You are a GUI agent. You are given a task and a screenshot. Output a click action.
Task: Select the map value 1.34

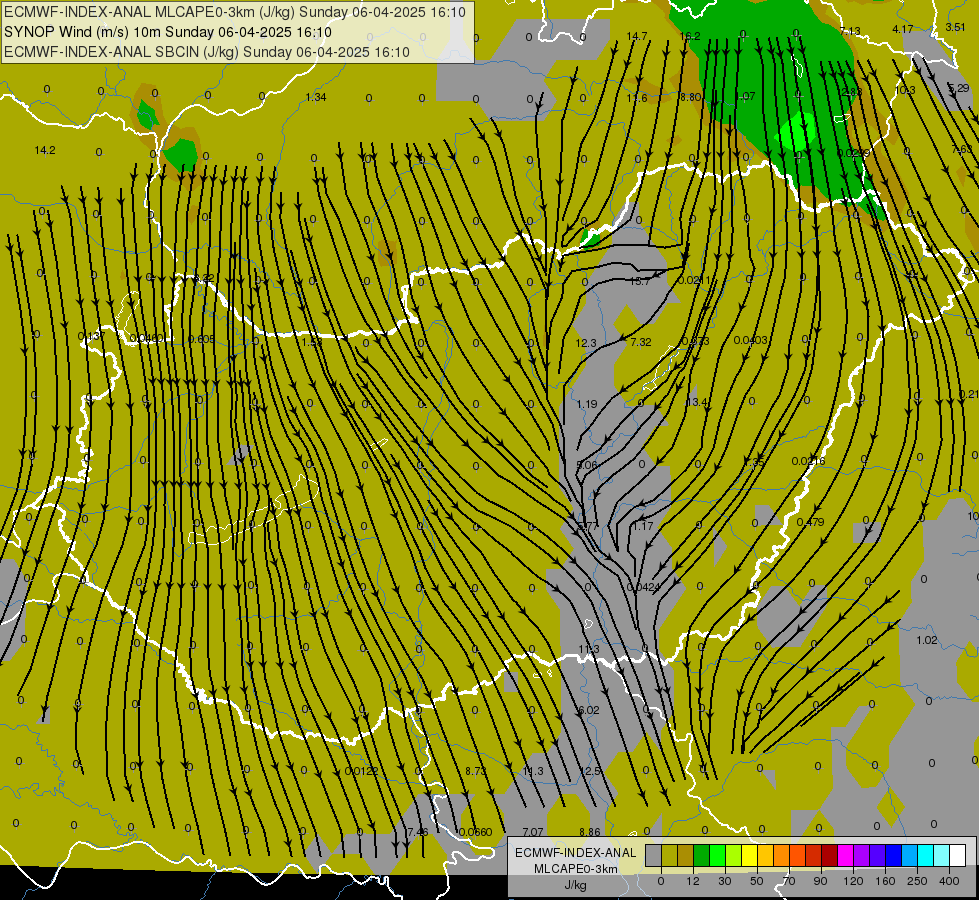point(316,97)
